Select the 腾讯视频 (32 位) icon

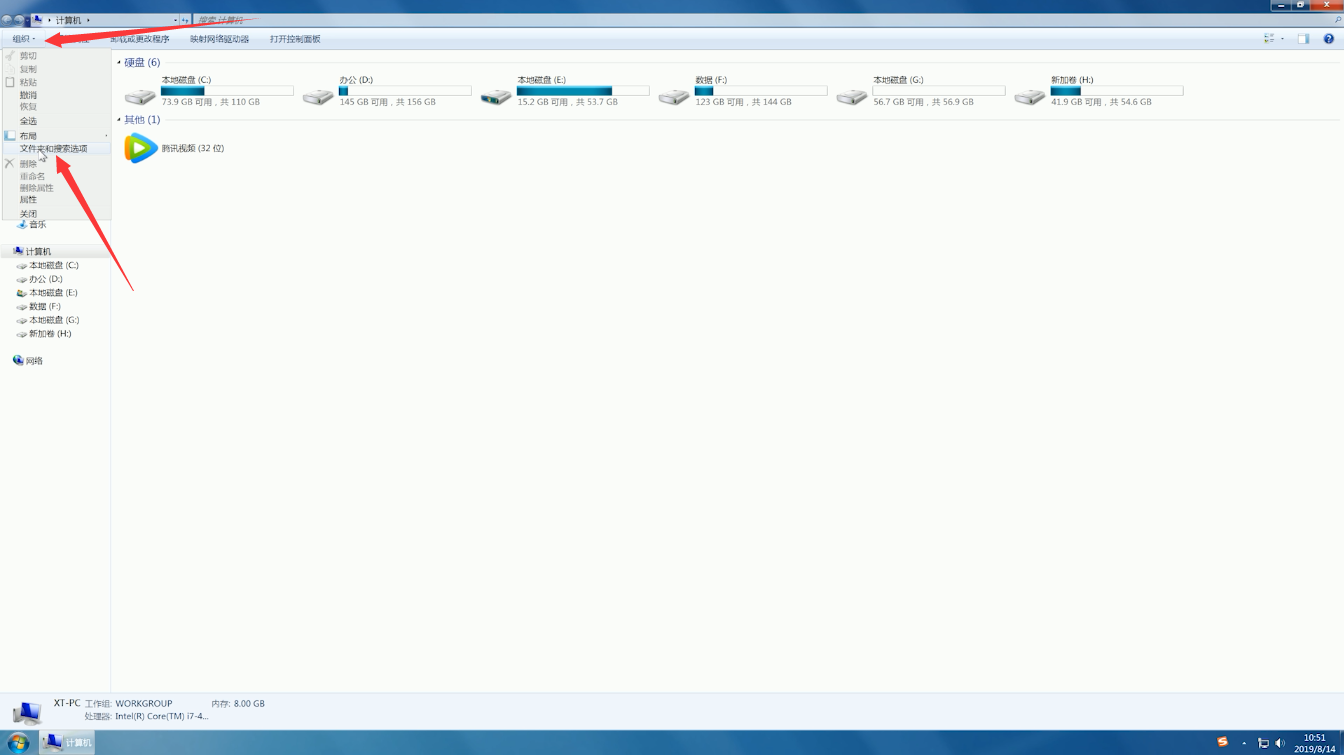[141, 148]
